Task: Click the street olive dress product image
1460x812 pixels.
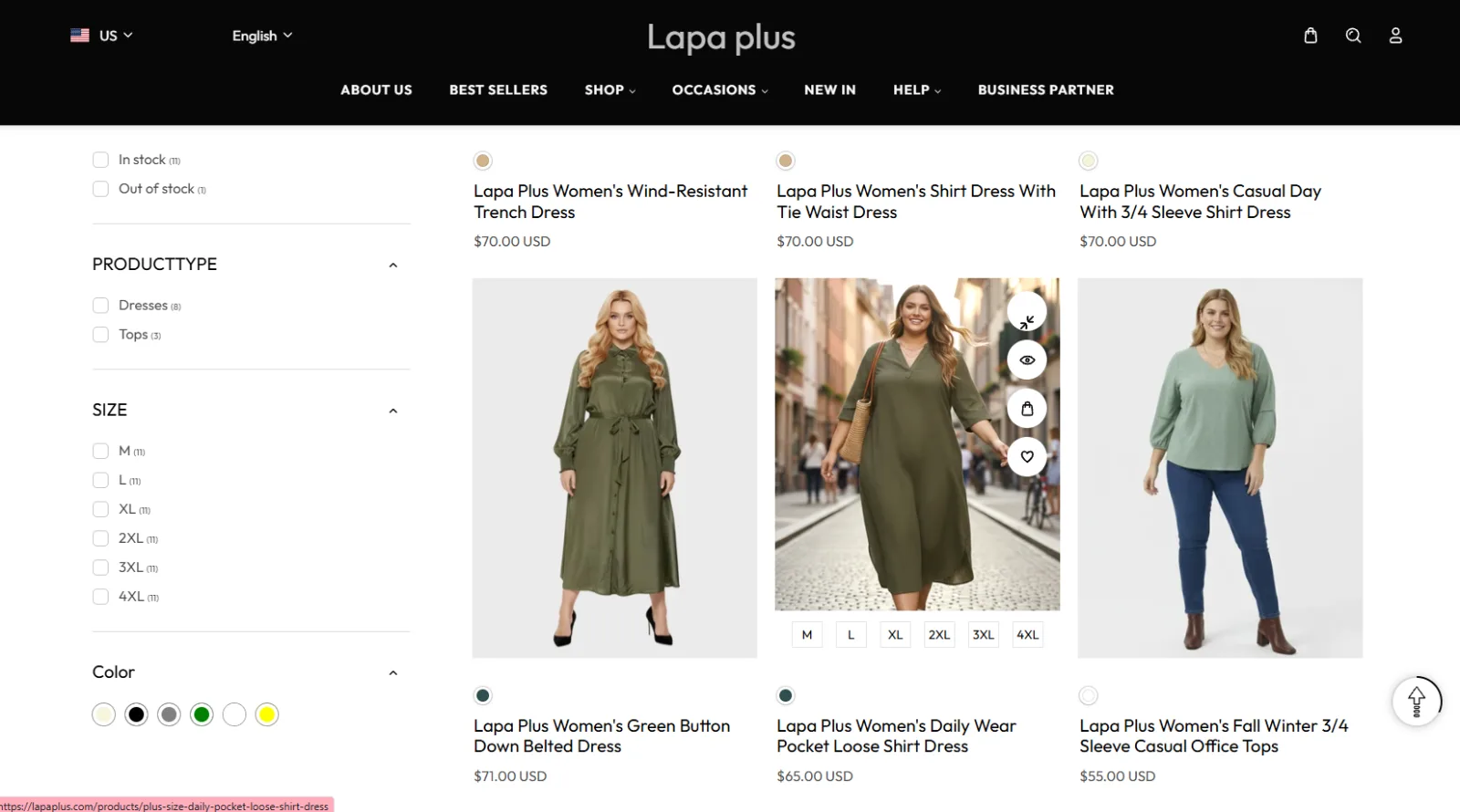Action: coord(917,444)
